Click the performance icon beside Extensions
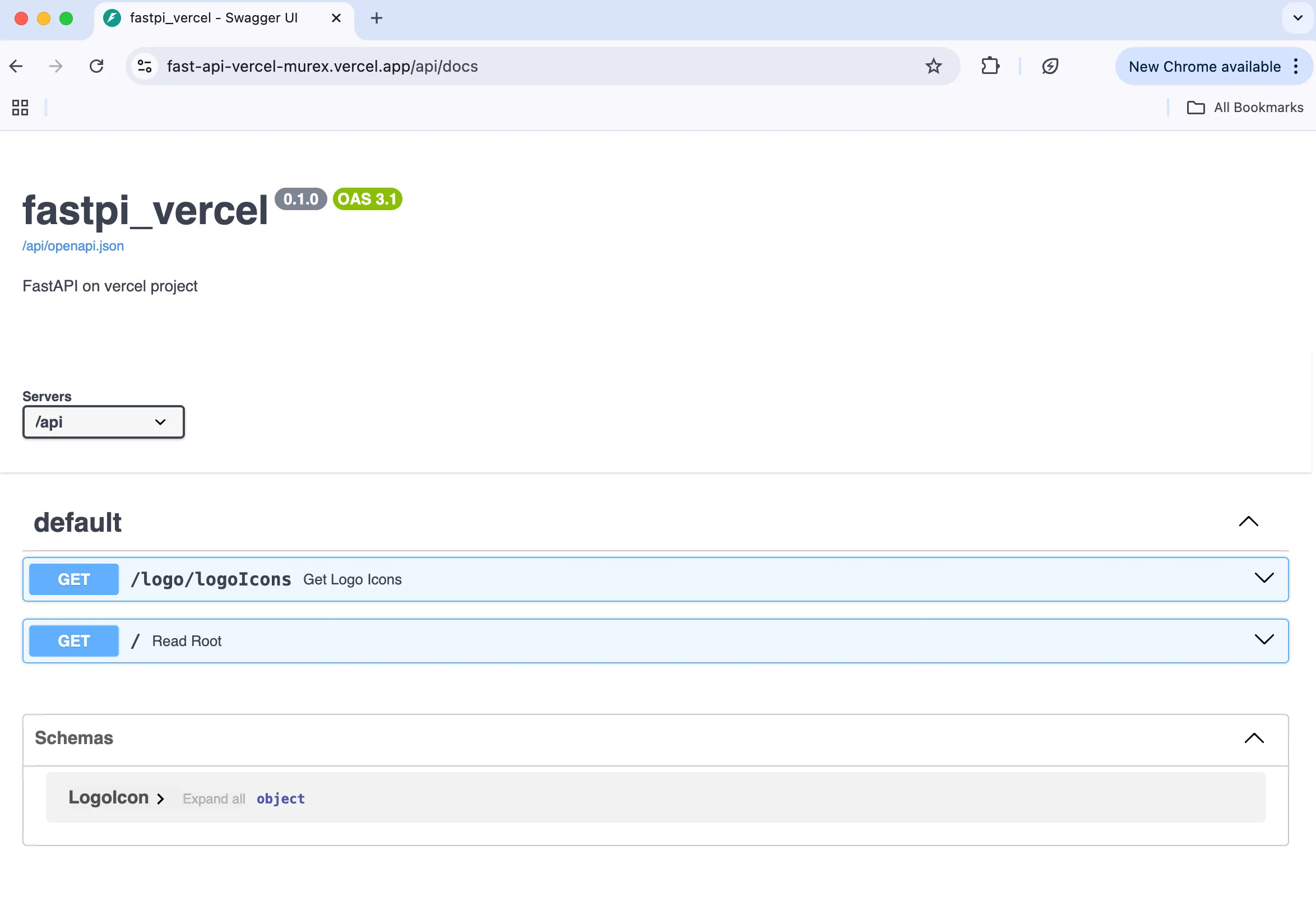The height and width of the screenshot is (920, 1316). 1050,67
